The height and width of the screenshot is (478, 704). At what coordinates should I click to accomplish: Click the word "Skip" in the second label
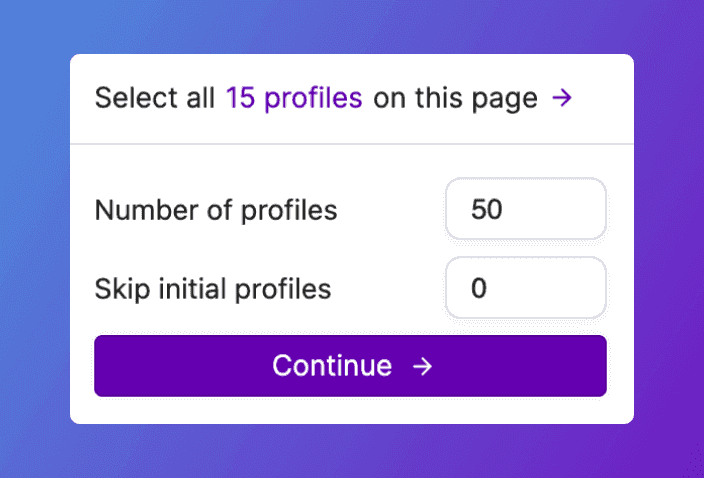[x=122, y=289]
